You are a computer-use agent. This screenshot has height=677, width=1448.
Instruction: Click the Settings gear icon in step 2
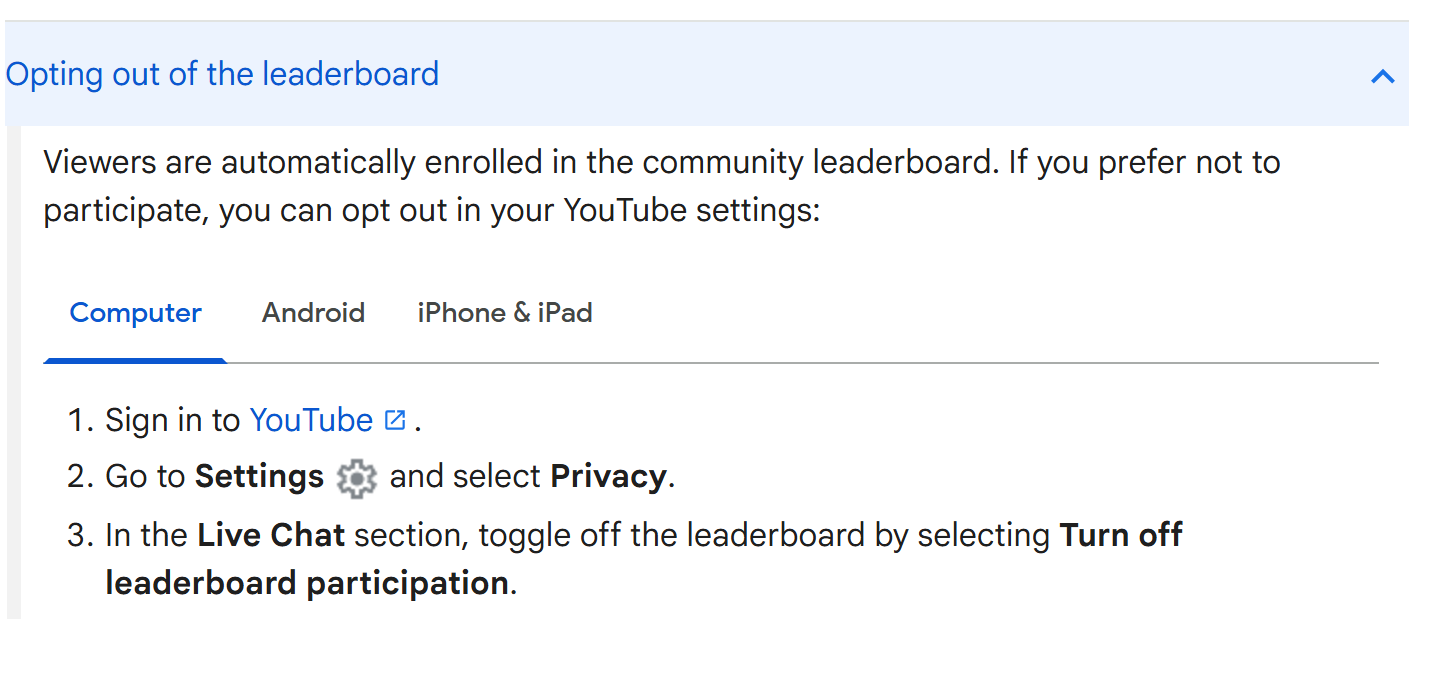point(357,479)
